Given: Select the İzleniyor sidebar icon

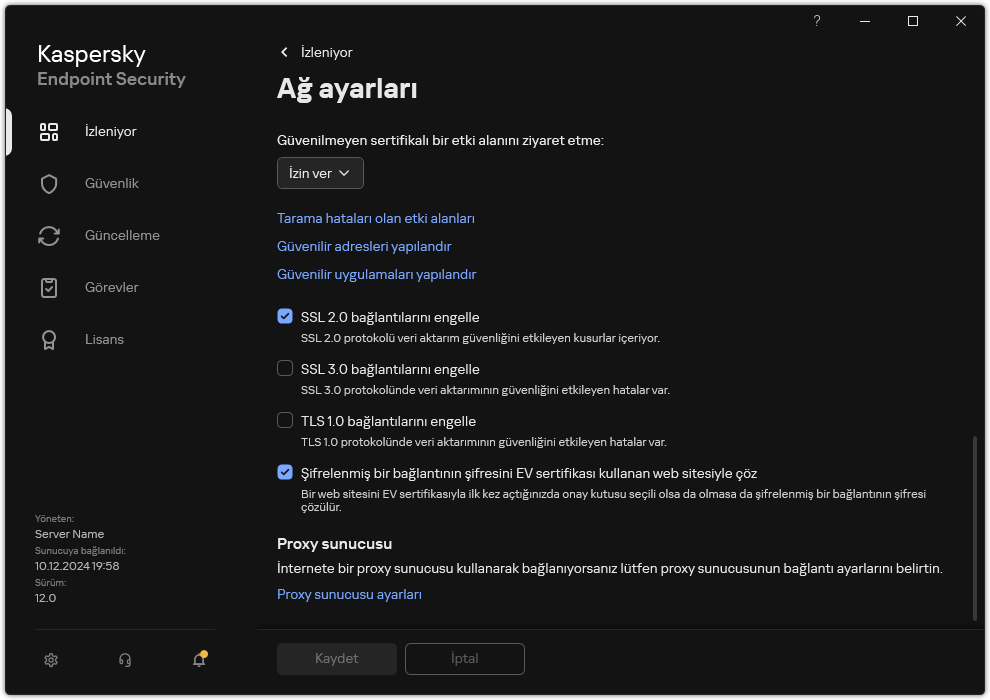Looking at the screenshot, I should pos(49,131).
